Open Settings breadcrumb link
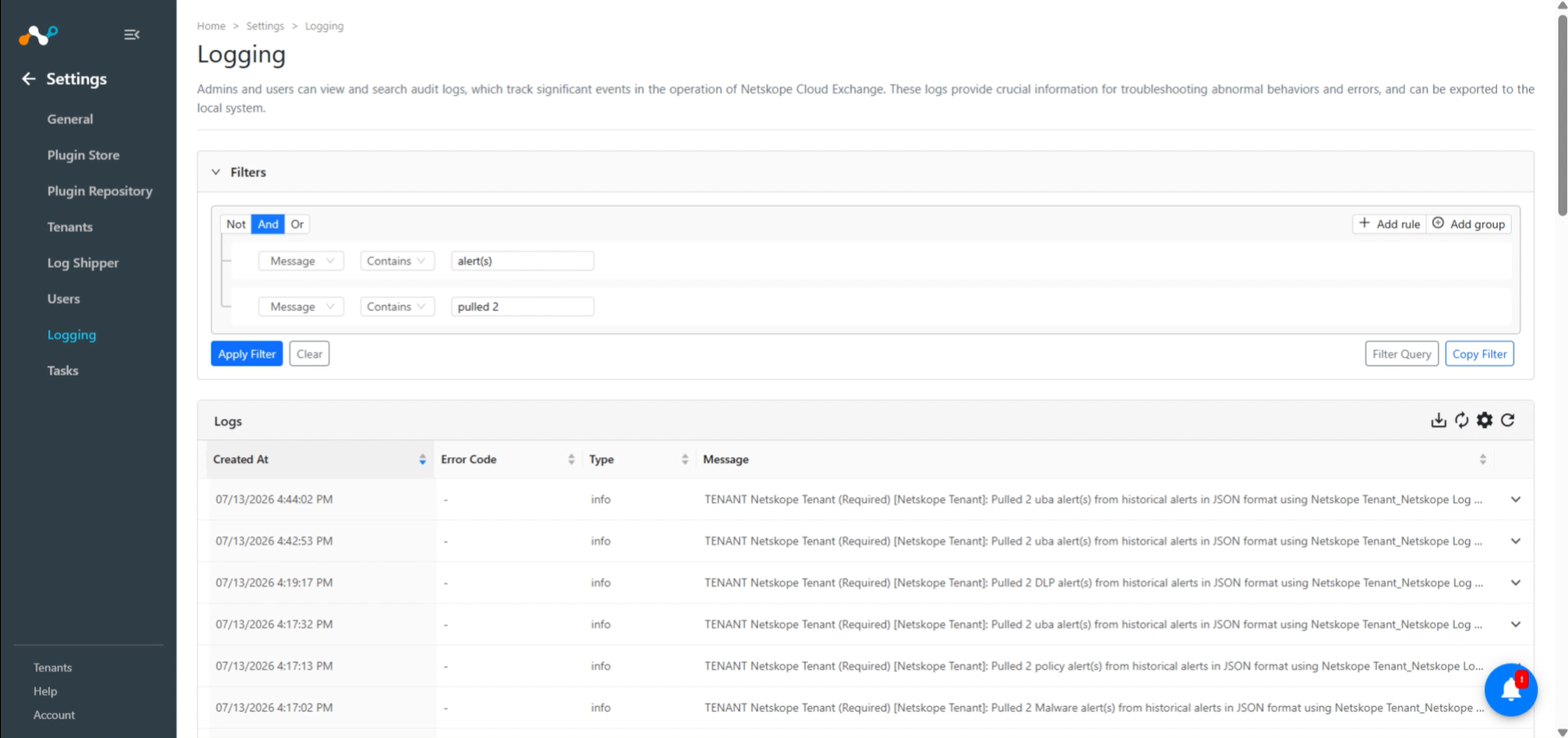Viewport: 1568px width, 738px height. pos(265,26)
